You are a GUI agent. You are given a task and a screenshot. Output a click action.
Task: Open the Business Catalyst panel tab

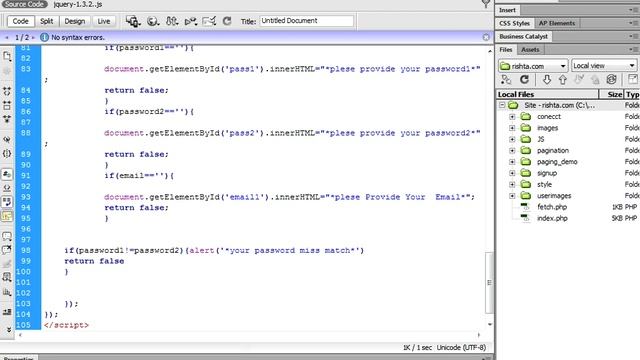524,36
